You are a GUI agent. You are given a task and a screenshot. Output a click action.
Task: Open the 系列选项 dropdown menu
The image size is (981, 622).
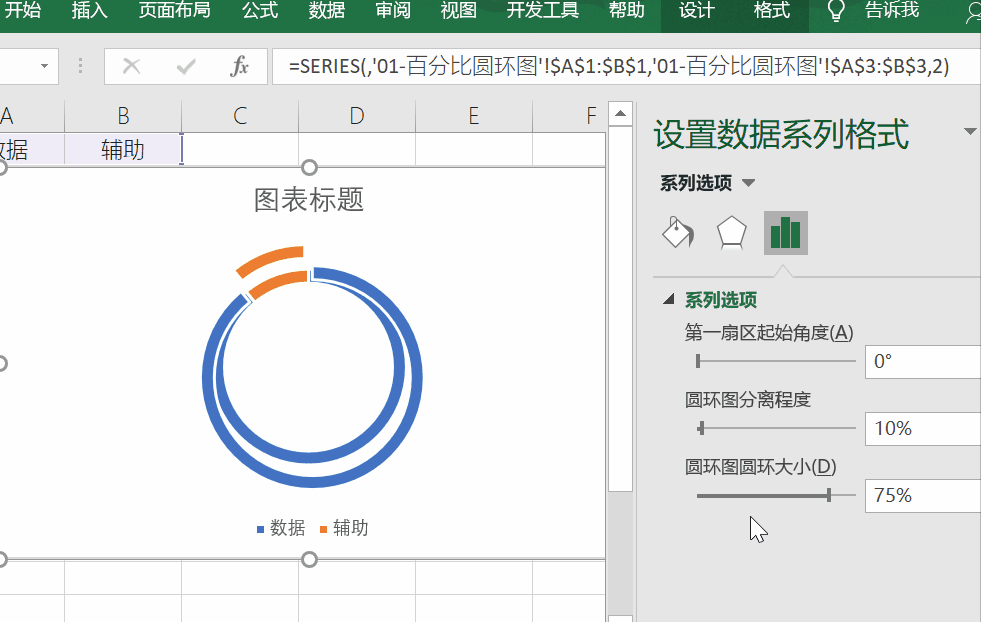(x=748, y=183)
